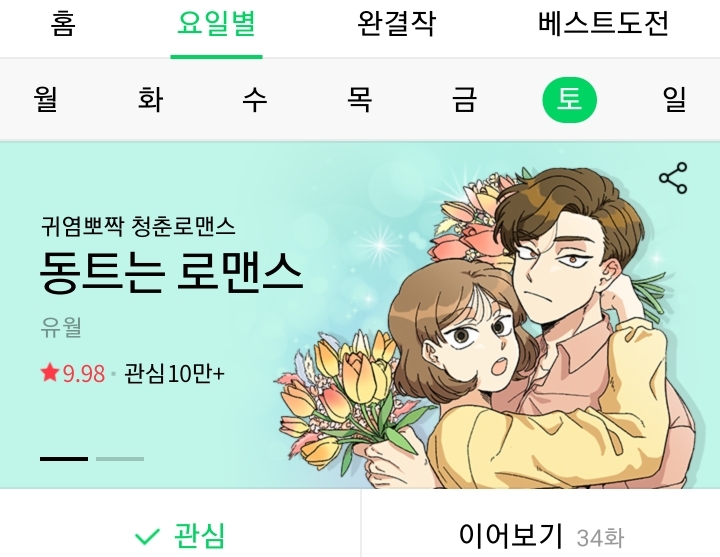Select Monday 월 in day selector

[x=46, y=99]
